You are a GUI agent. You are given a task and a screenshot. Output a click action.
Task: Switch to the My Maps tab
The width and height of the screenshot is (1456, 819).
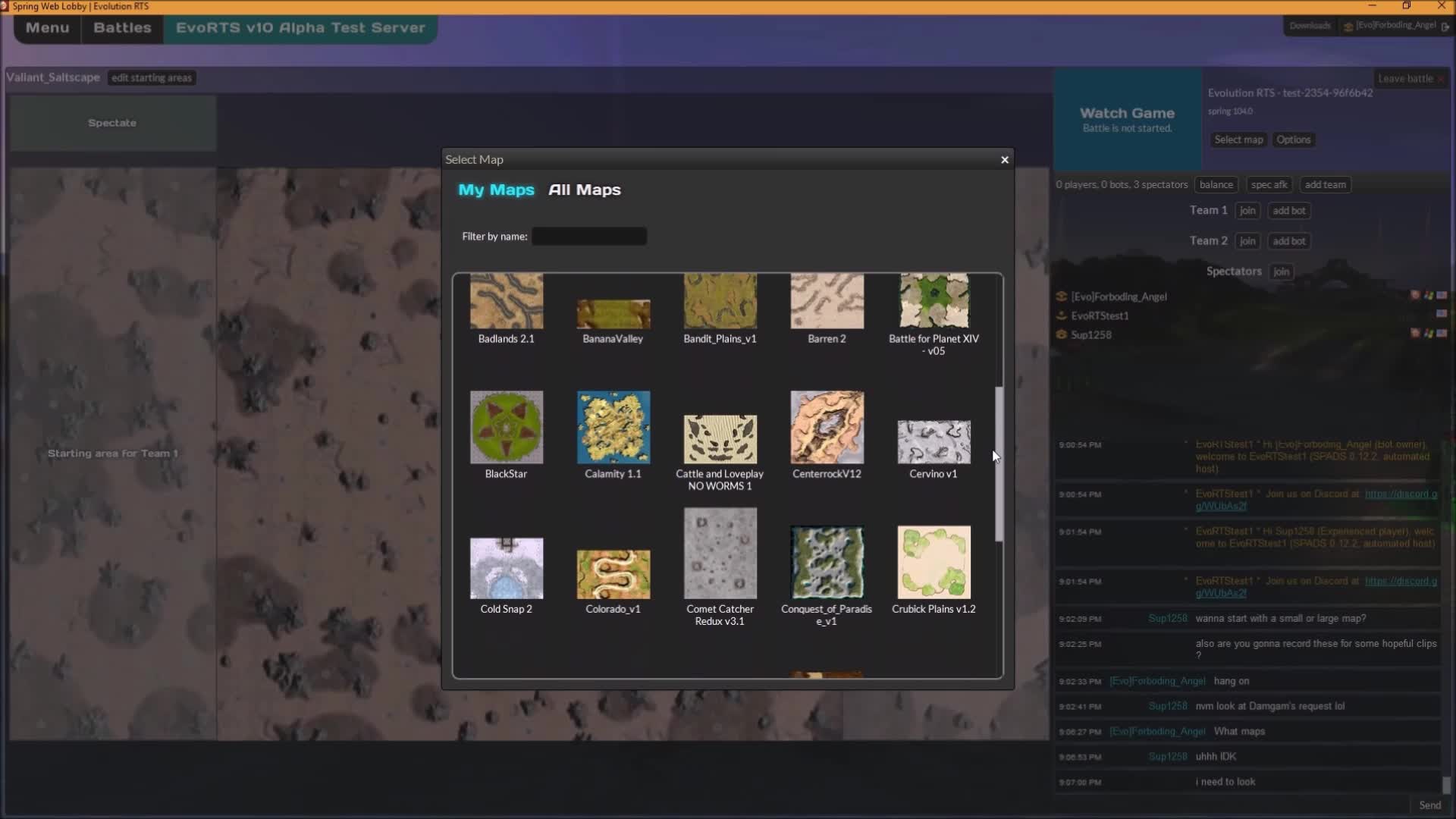pyautogui.click(x=496, y=190)
